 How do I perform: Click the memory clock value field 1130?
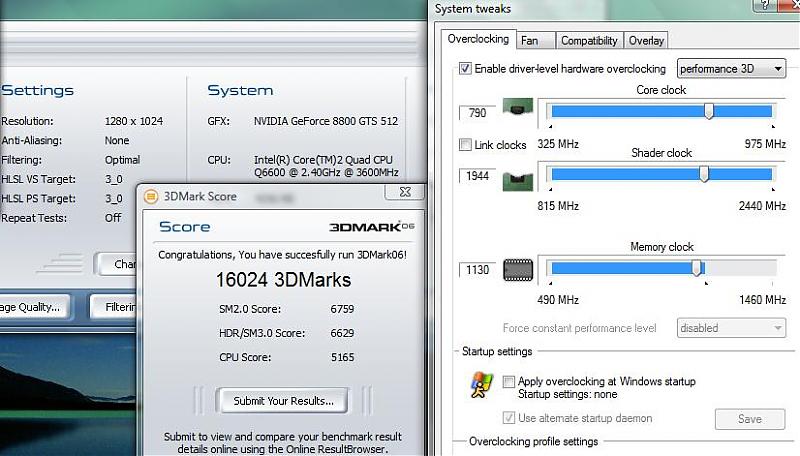(x=478, y=270)
